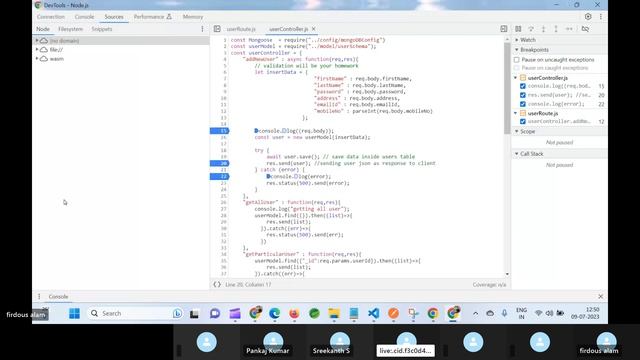The image size is (640, 360).
Task: Uncheck the console.log((req.body breakpoint line 15
Action: 523,86
